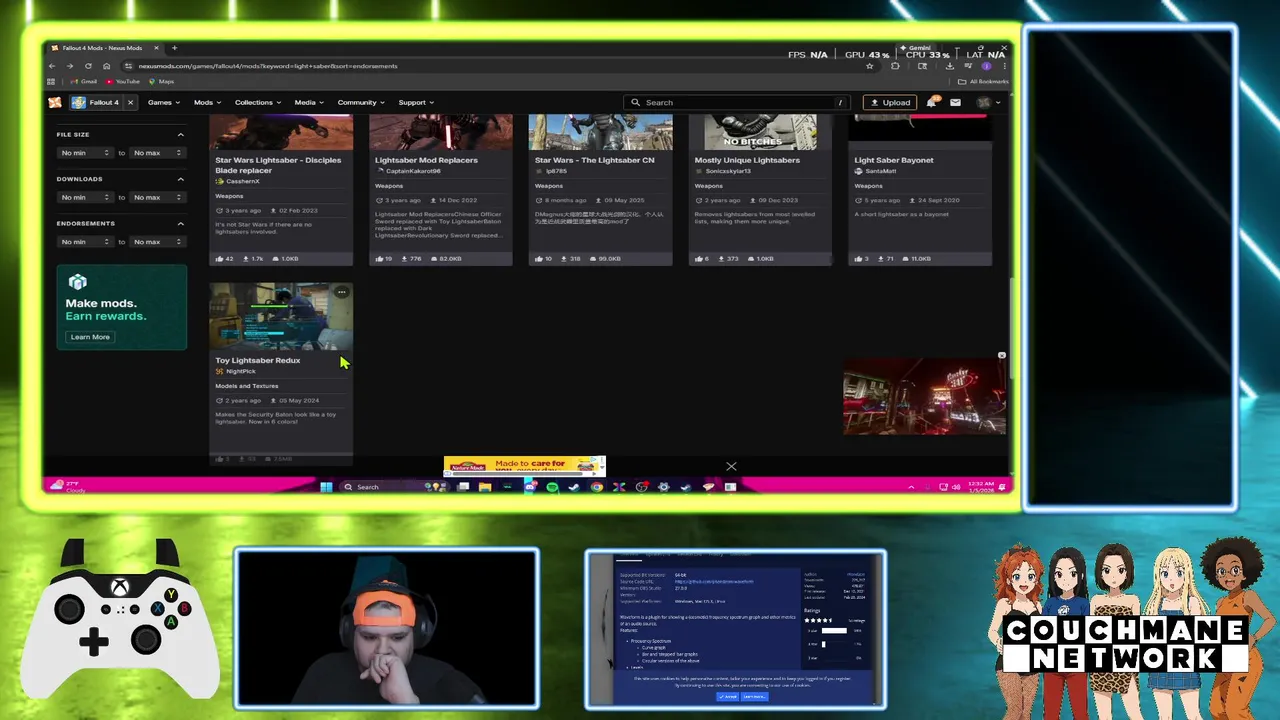Open the All Bookmarks folder
The image size is (1280, 720).
coord(983,82)
